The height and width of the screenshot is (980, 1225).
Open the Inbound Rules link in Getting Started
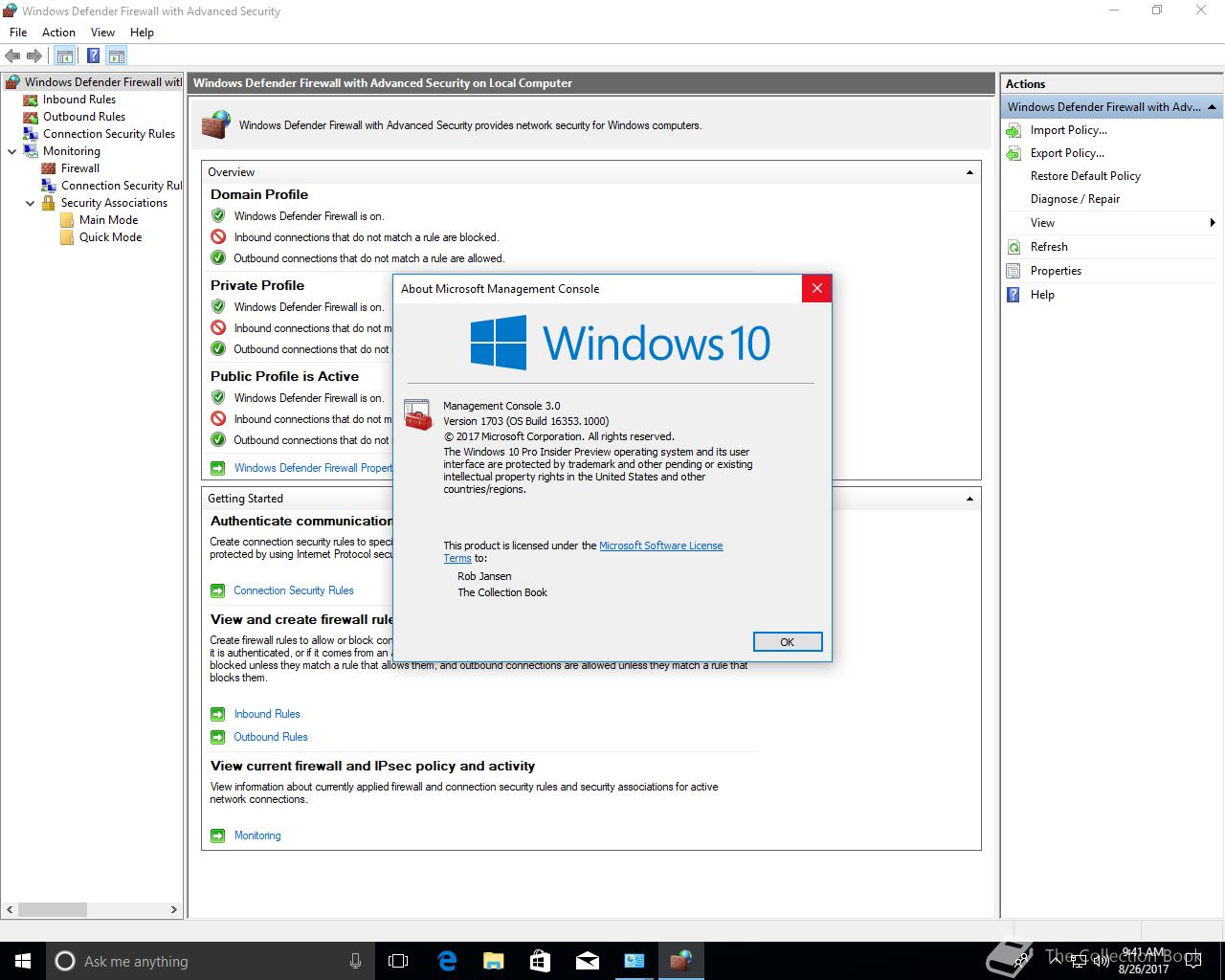[x=267, y=714]
